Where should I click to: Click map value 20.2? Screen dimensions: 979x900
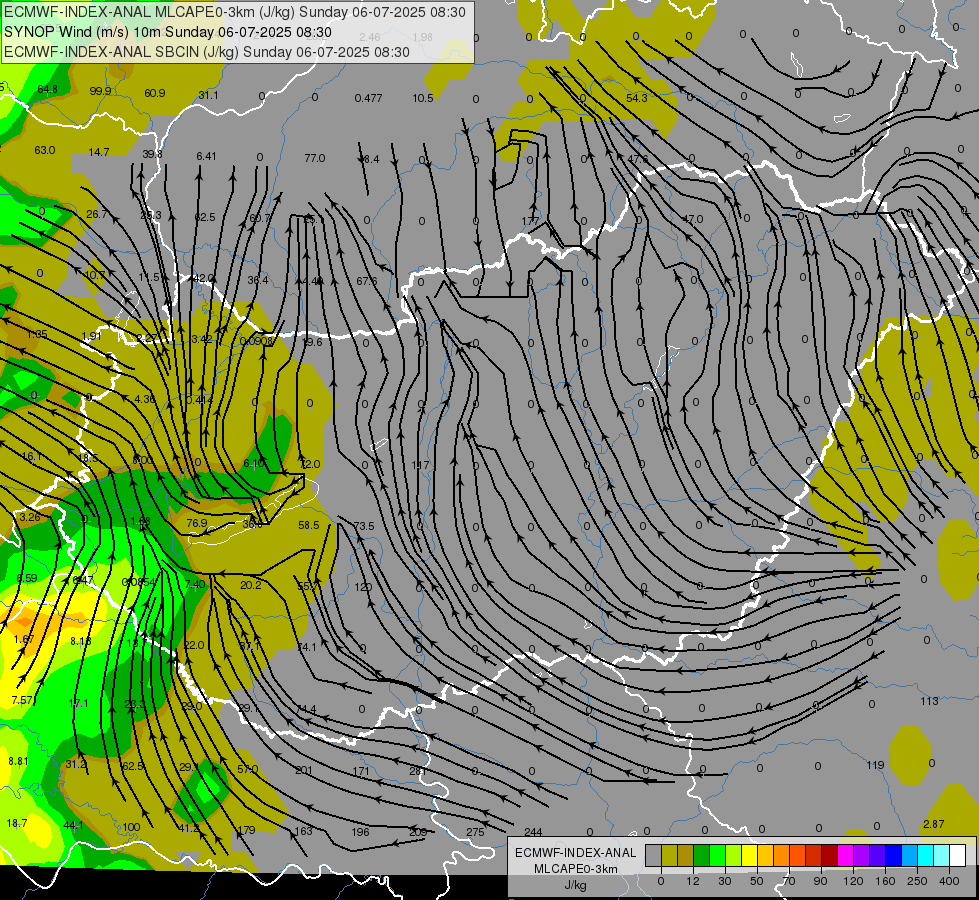pos(250,585)
